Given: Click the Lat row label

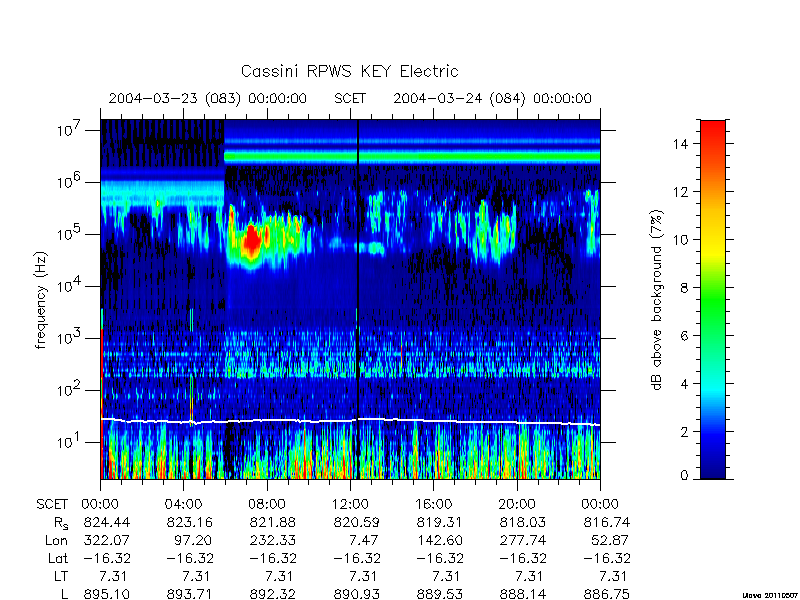Looking at the screenshot, I should coord(58,558).
